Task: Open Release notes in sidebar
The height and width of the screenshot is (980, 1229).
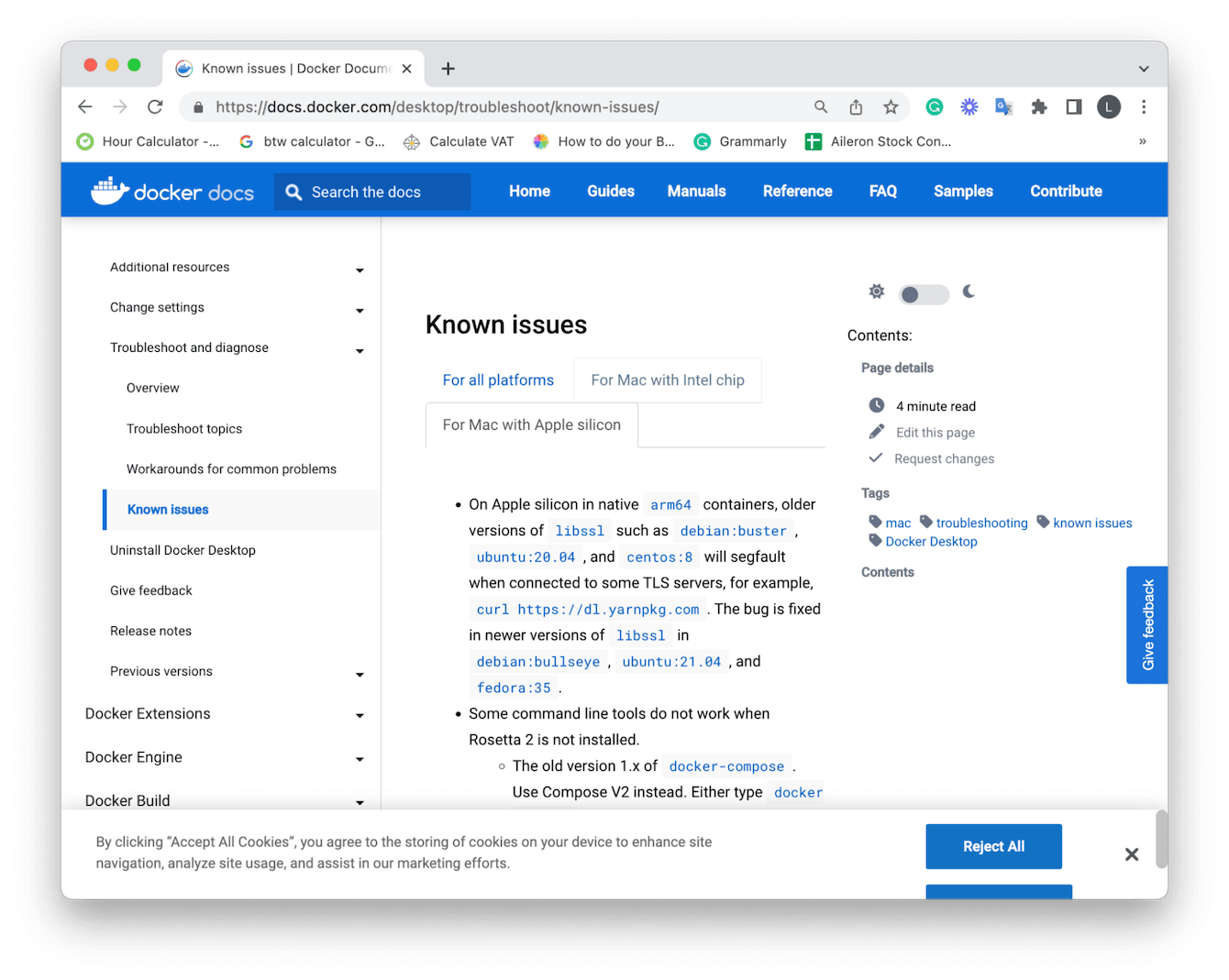Action: point(150,631)
